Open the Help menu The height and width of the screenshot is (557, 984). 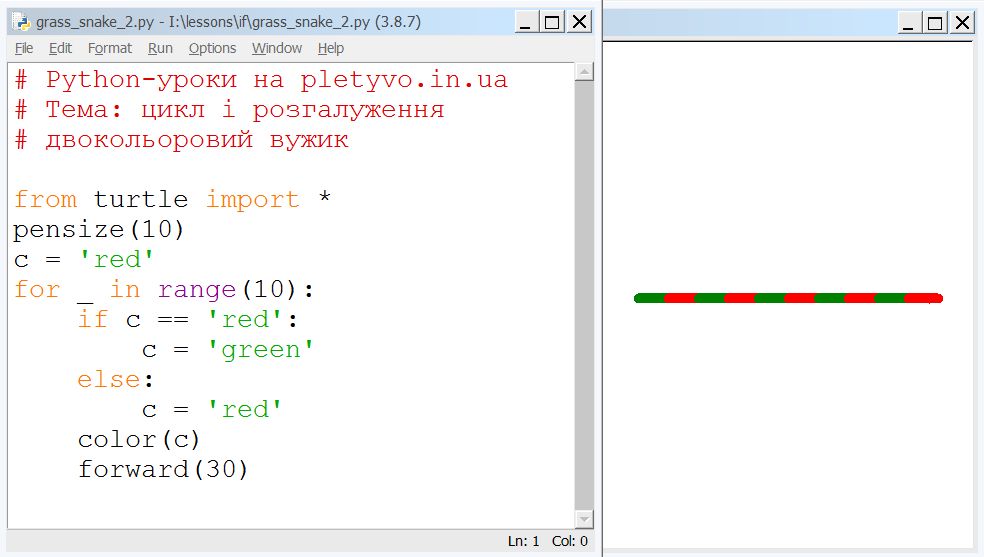pyautogui.click(x=331, y=48)
